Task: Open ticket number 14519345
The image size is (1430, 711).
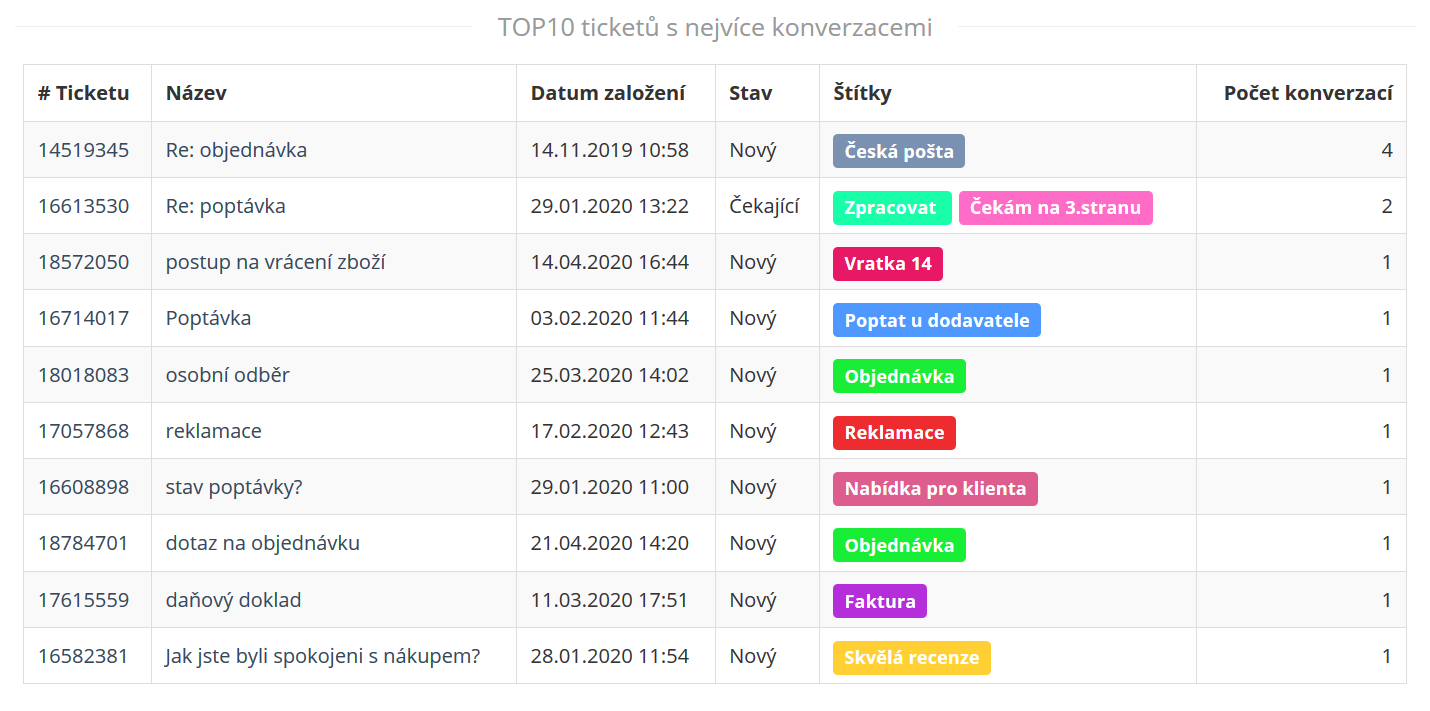Action: 84,150
